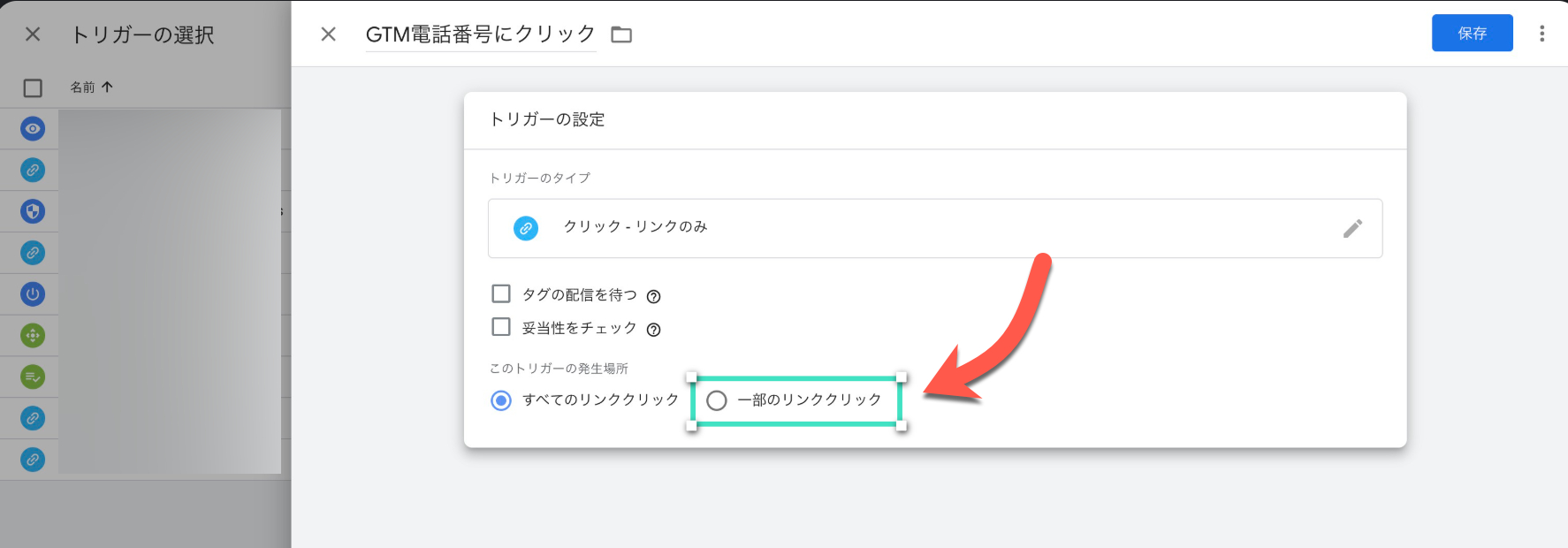Click the green four-arrows trigger icon
The image size is (1568, 548).
(x=33, y=336)
